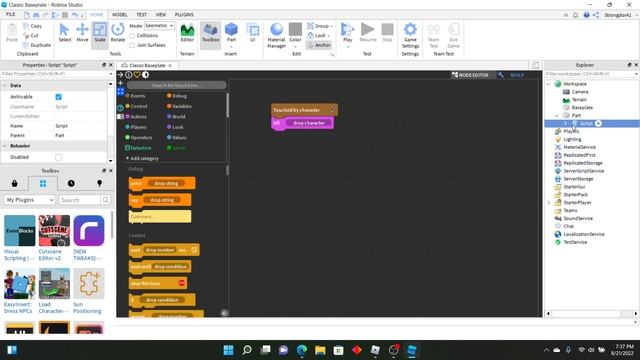Viewport: 640px width, 360px height.
Task: Click the Cut button in Clipboard
Action: [31, 36]
